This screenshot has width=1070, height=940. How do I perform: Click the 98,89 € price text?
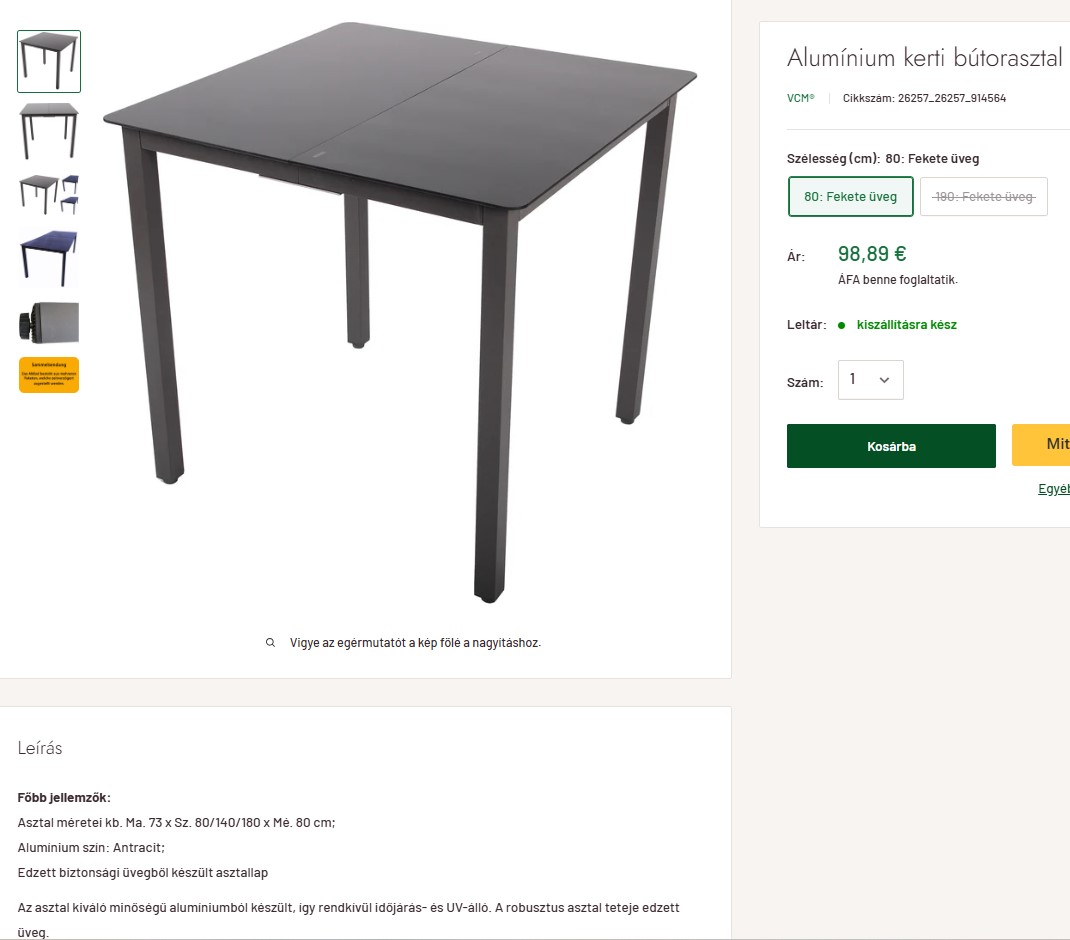click(872, 254)
